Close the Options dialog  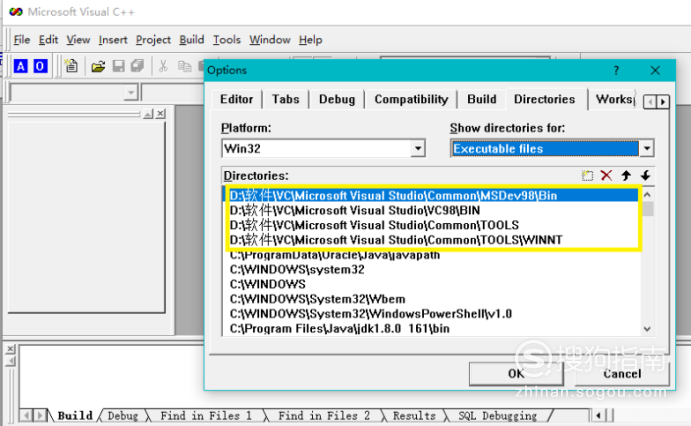(x=655, y=70)
